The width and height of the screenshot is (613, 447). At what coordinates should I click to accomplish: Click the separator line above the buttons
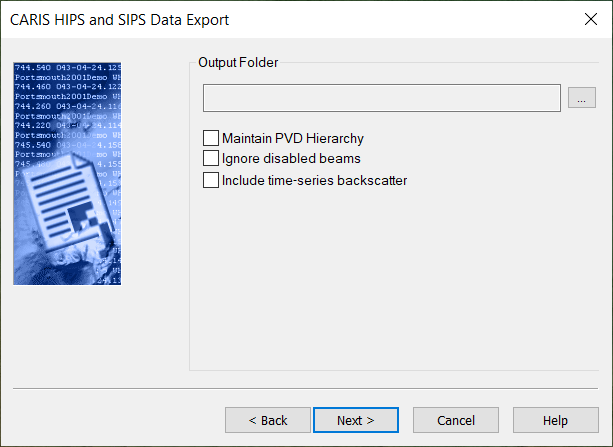point(306,386)
